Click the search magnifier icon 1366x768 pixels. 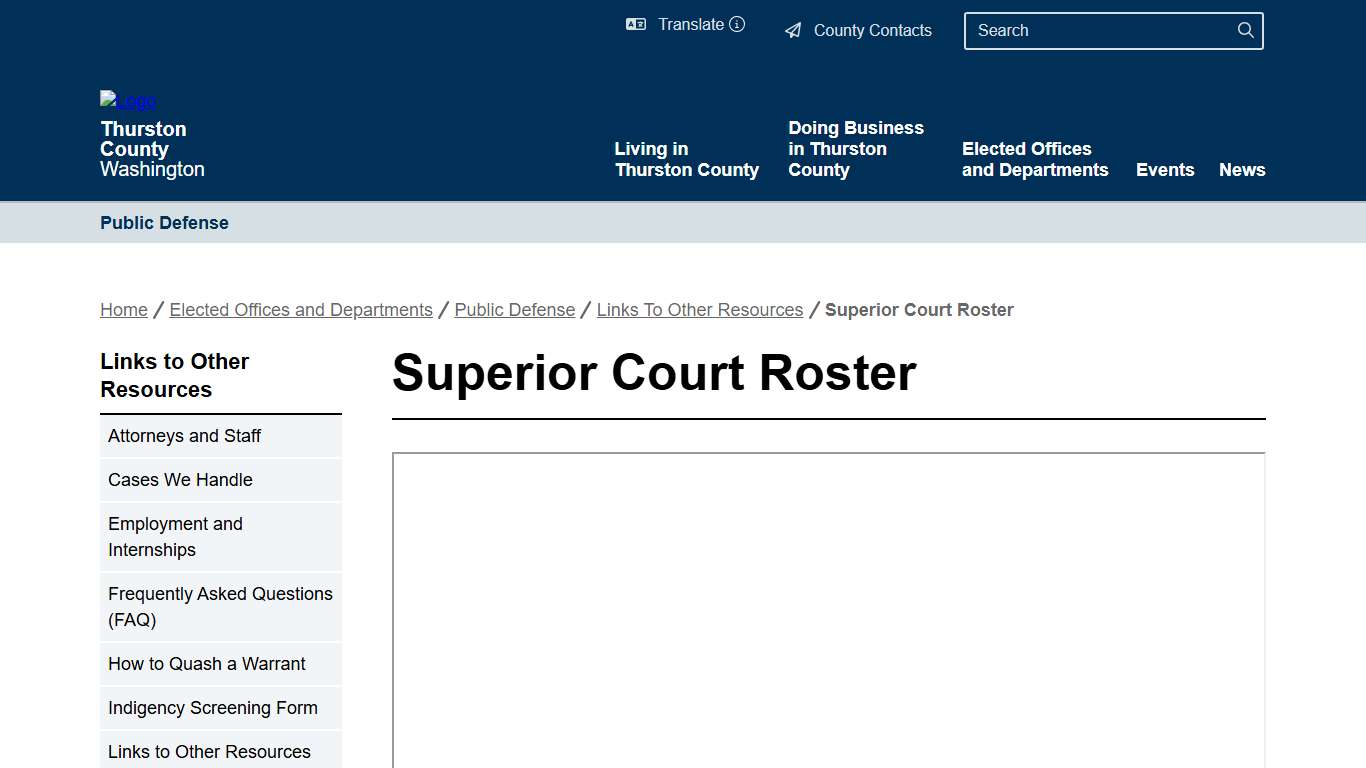click(1245, 30)
